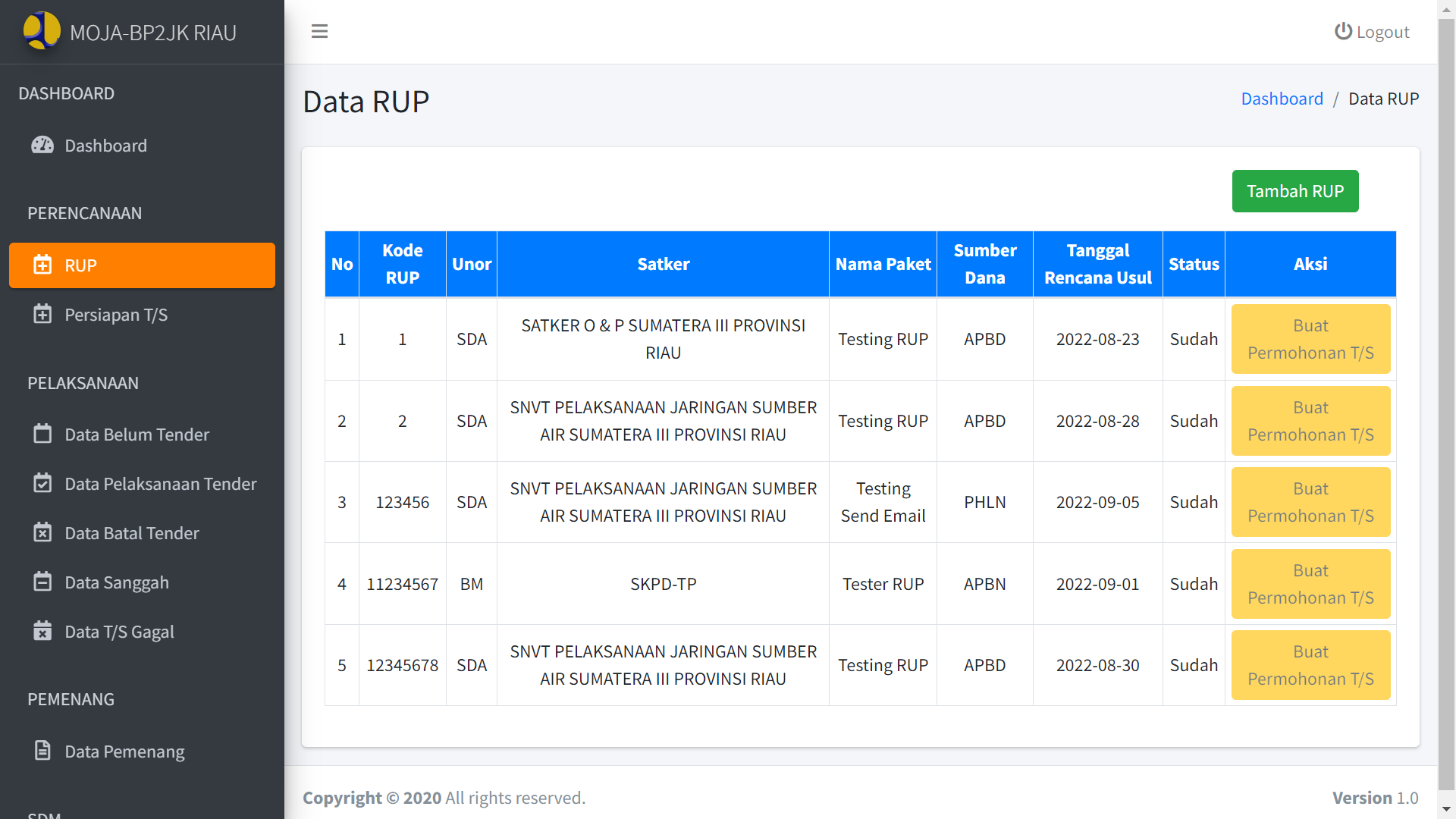Click the page vertical scrollbar down arrow
1456x819 pixels.
(x=1447, y=811)
